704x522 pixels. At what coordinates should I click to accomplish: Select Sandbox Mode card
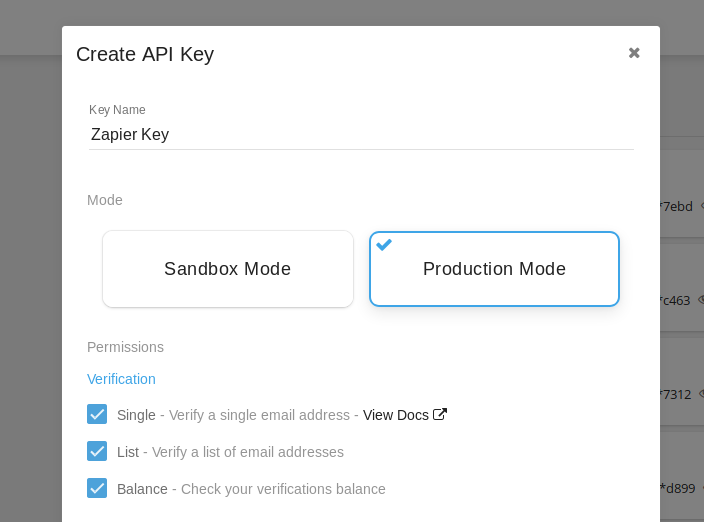(x=228, y=269)
